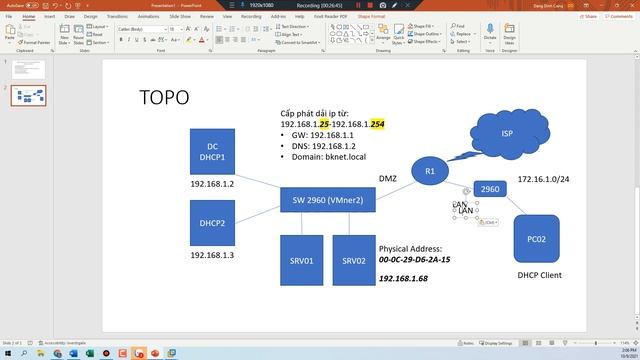Screen dimensions: 640x360
Task: Select slide 1 thumbnail
Action: (x=28, y=70)
